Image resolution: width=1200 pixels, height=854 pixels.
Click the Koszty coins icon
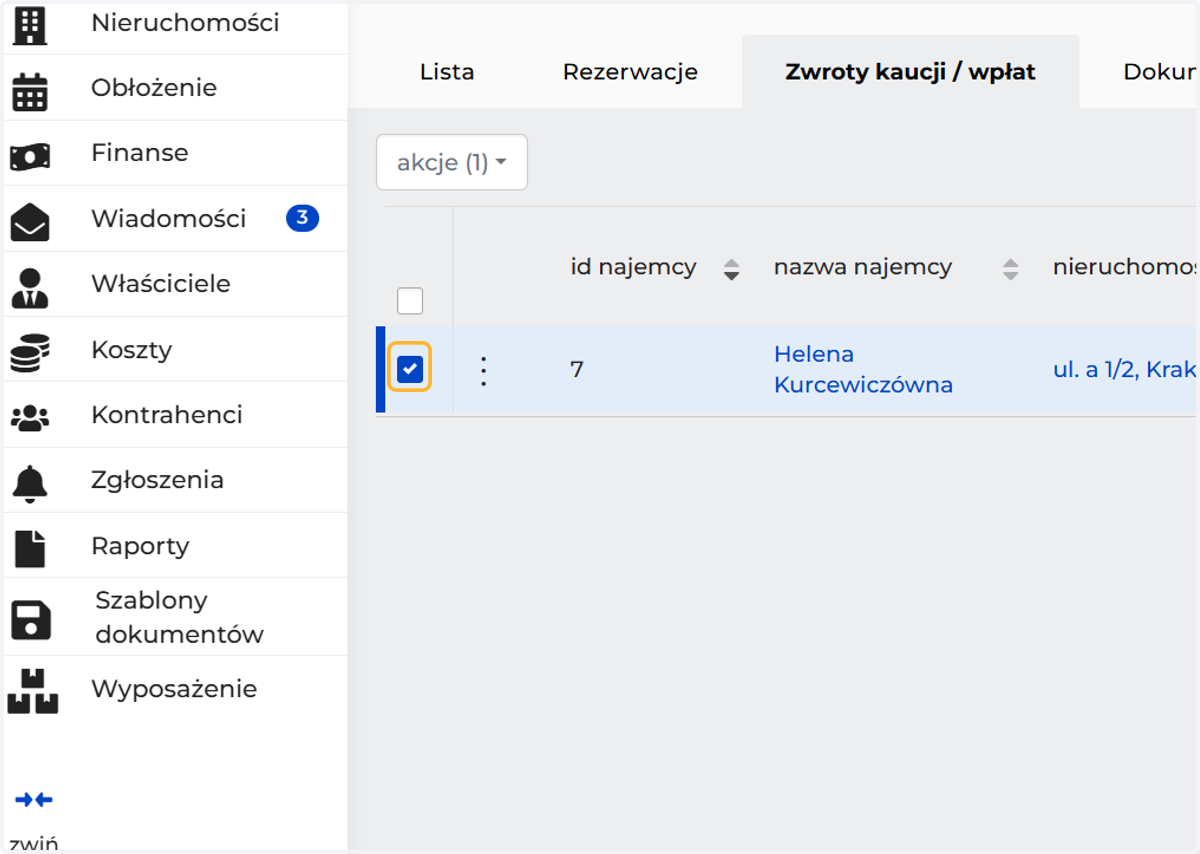(x=30, y=353)
